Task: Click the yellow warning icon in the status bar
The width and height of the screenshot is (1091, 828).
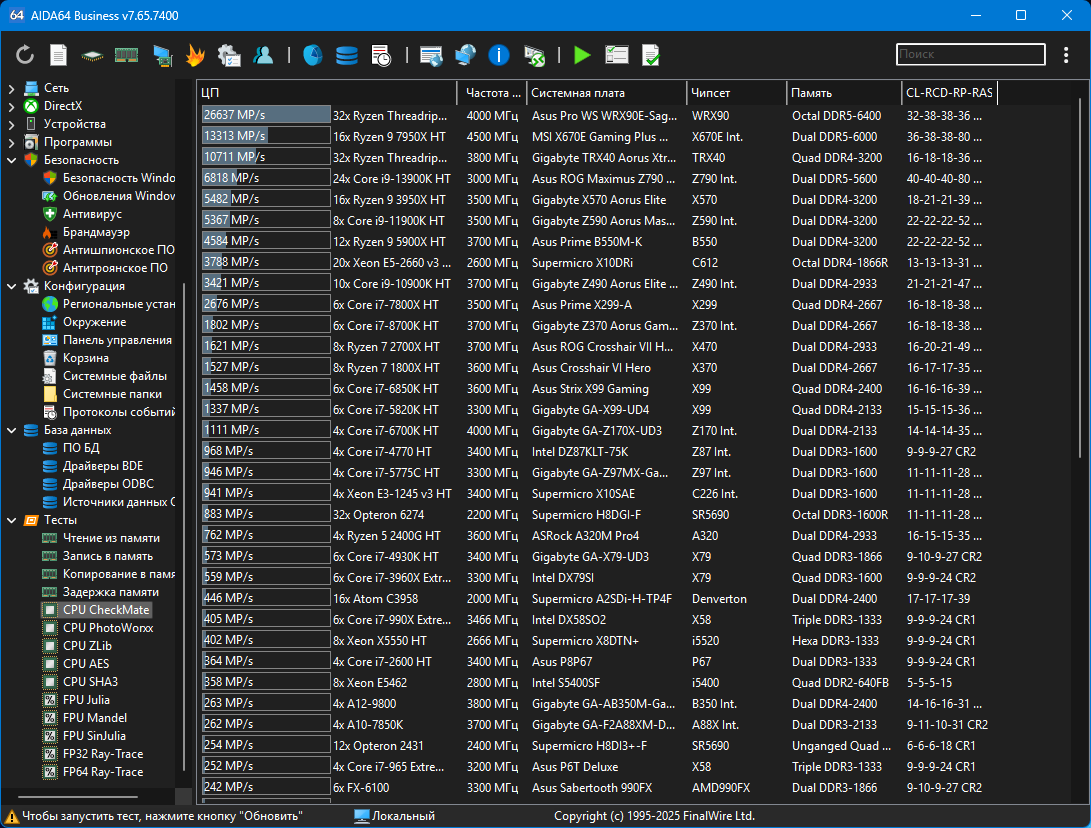Action: tap(12, 816)
